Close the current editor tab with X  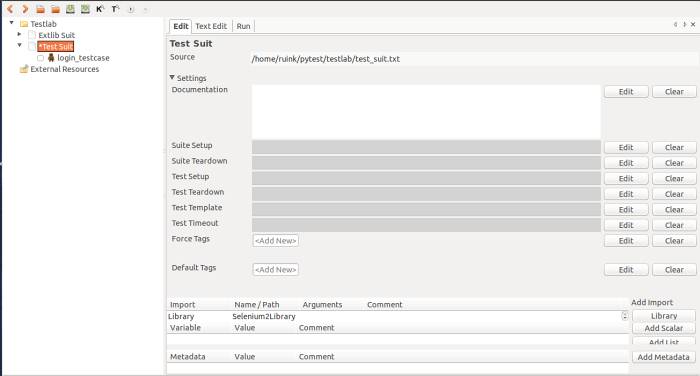[x=693, y=25]
